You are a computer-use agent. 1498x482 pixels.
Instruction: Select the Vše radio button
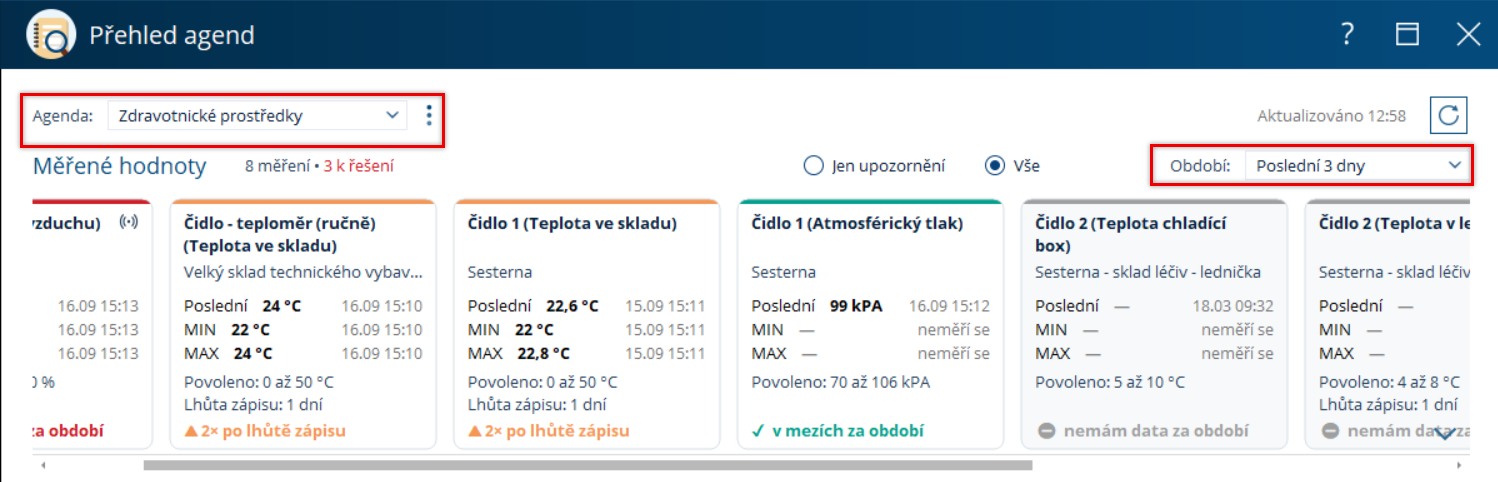click(995, 166)
